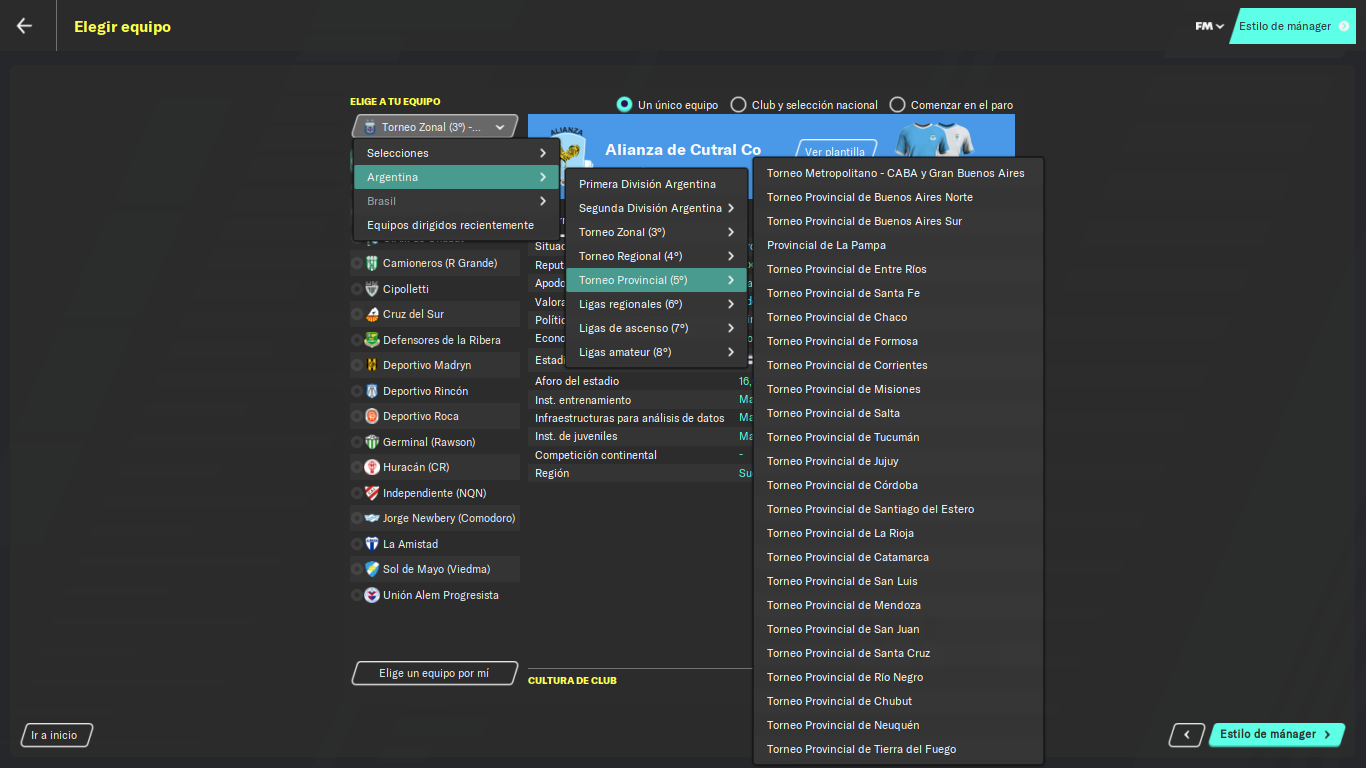The height and width of the screenshot is (768, 1366).
Task: Select Torneo Provincial de Tucumán
Action: point(898,437)
